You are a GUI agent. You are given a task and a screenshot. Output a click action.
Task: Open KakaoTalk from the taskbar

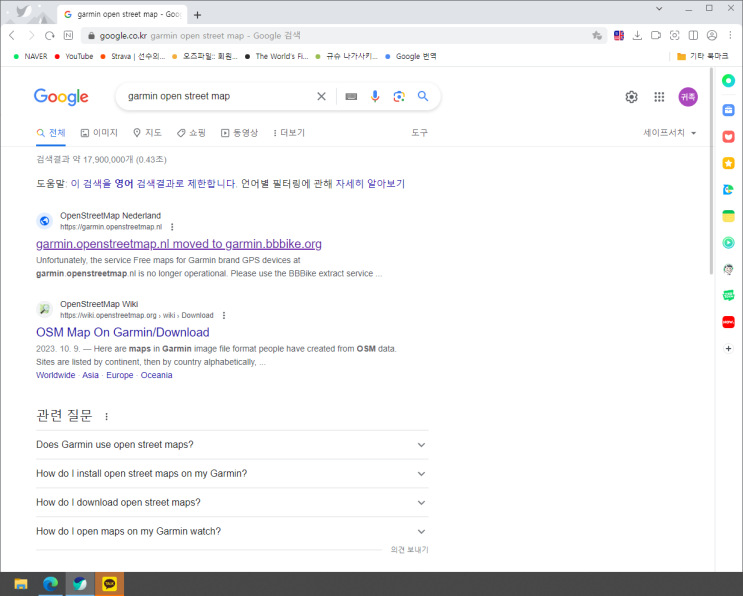109,584
